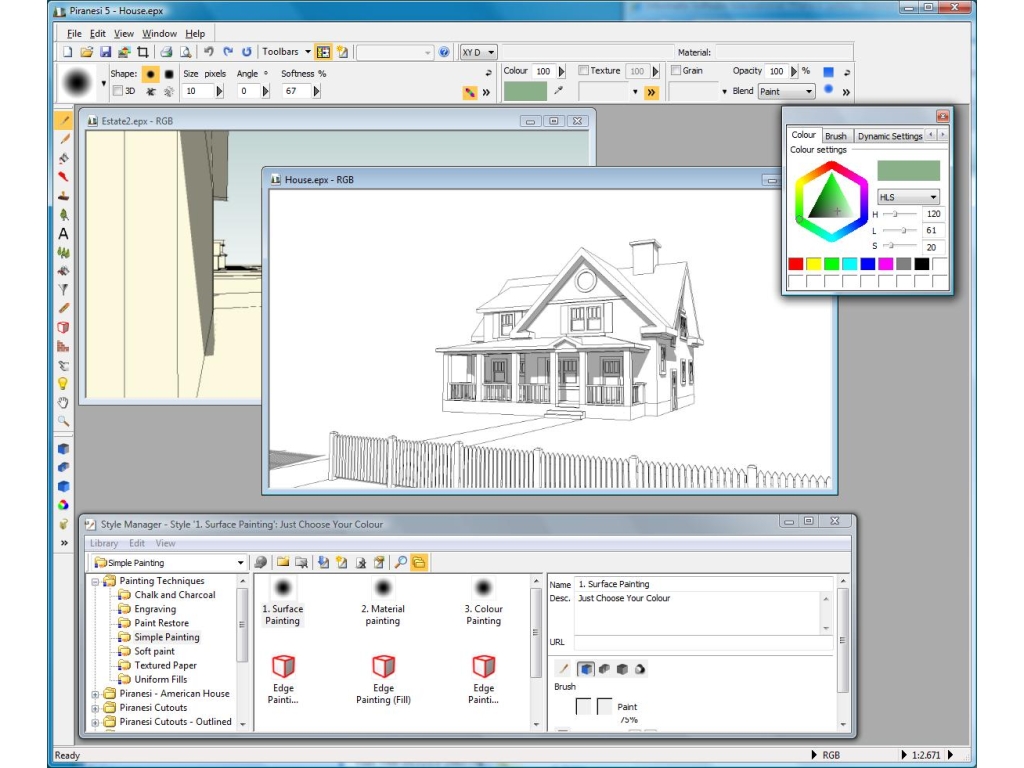This screenshot has width=1024, height=768.
Task: Switch to the Brush tab
Action: pyautogui.click(x=835, y=136)
